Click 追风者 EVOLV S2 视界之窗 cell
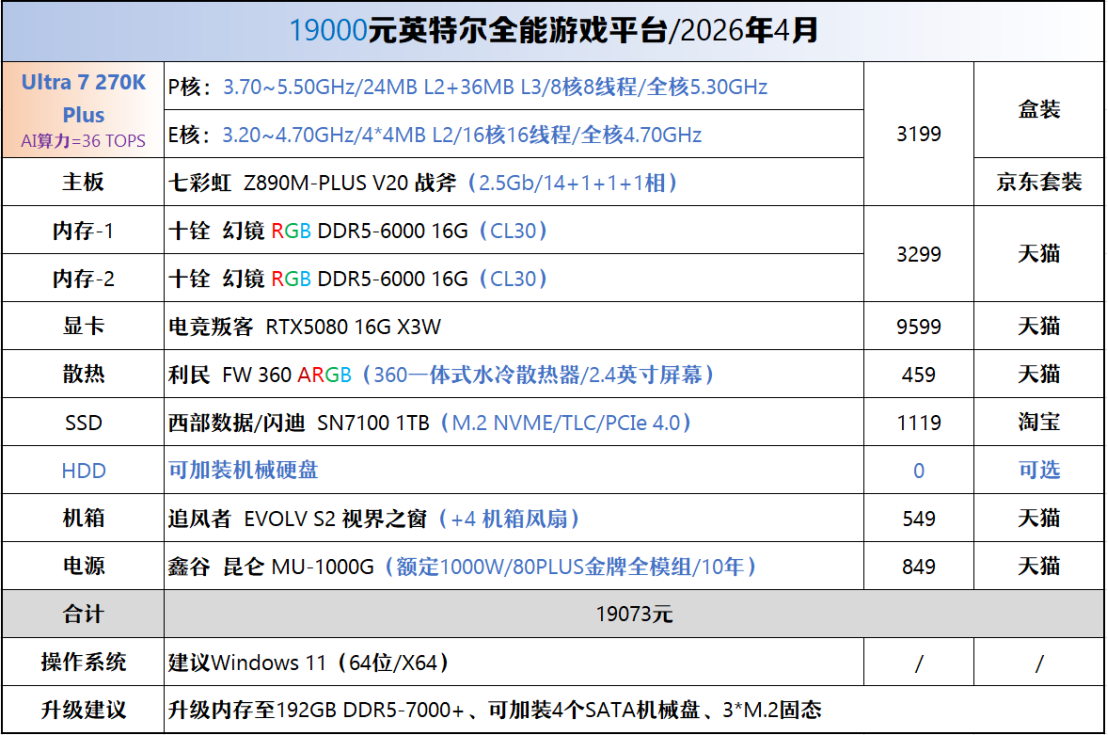Viewport: 1108px width, 735px height. (x=514, y=519)
